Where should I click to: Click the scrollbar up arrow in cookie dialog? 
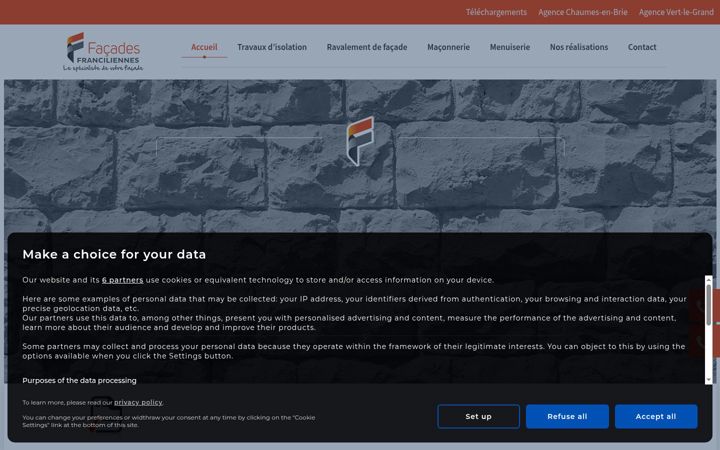coord(709,279)
